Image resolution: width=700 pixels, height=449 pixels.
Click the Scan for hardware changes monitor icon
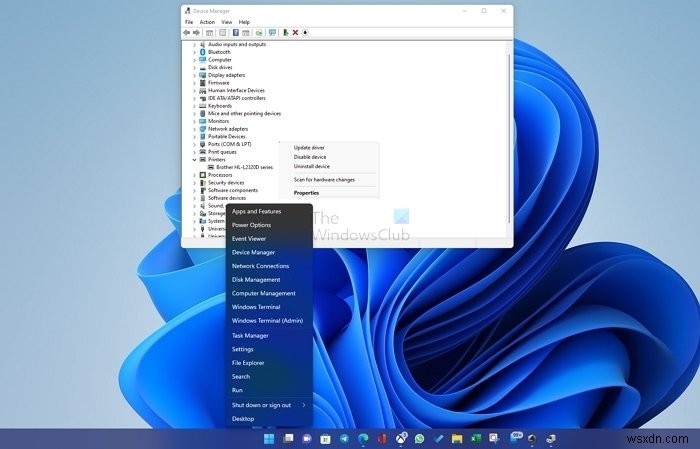pos(272,32)
